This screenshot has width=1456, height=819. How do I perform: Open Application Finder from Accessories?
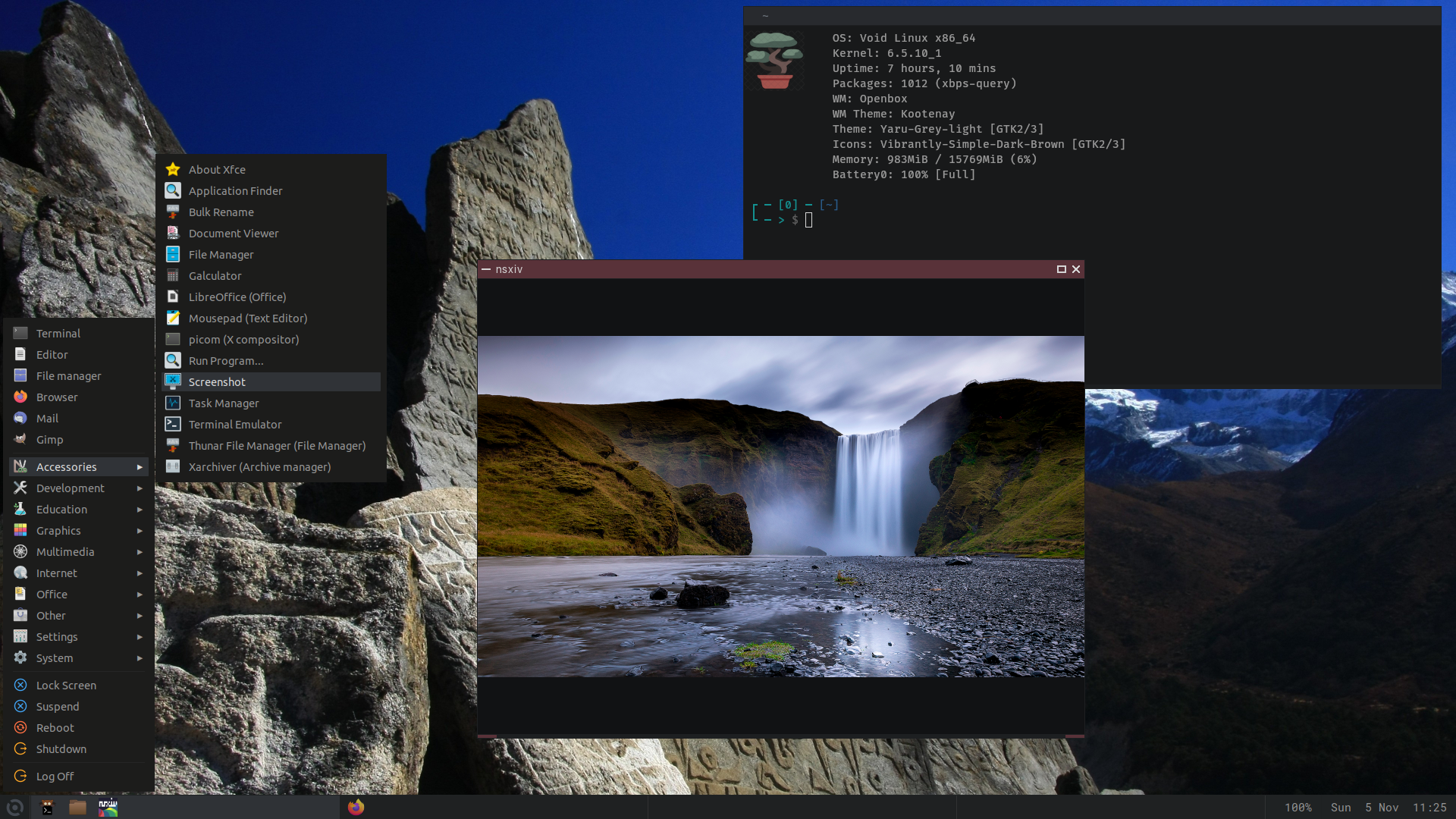click(271, 191)
